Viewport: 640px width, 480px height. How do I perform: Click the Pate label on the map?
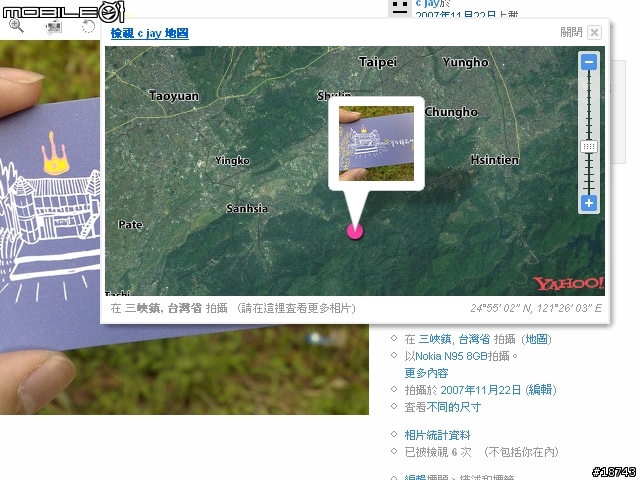pos(130,224)
